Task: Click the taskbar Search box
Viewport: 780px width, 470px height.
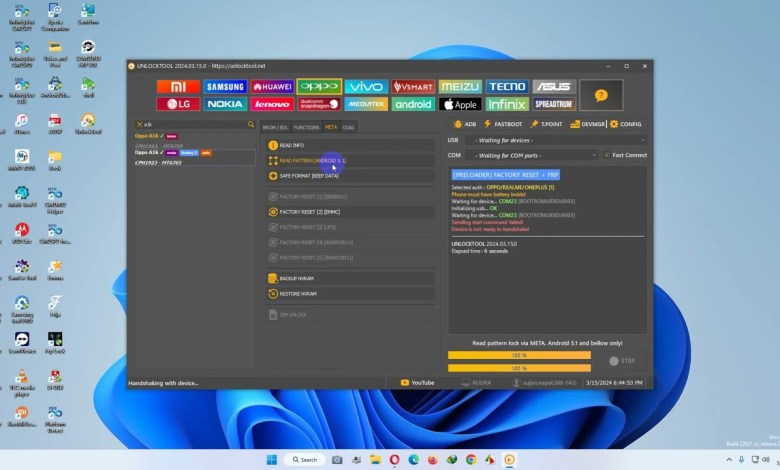Action: point(305,460)
